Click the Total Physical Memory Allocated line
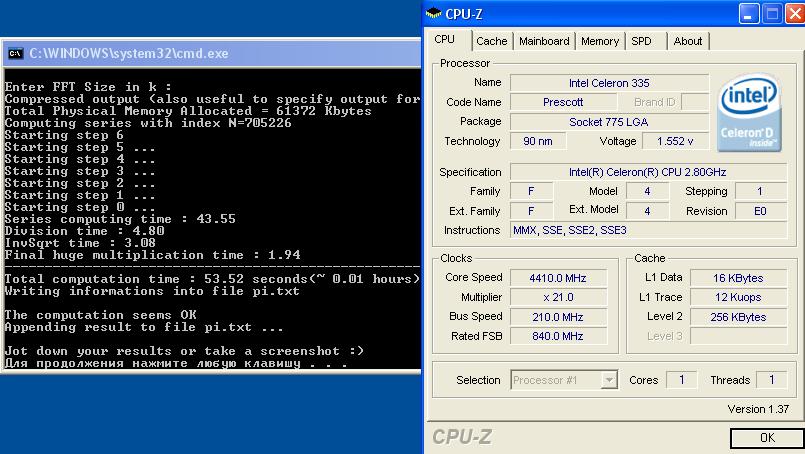805x454 pixels. (188, 111)
